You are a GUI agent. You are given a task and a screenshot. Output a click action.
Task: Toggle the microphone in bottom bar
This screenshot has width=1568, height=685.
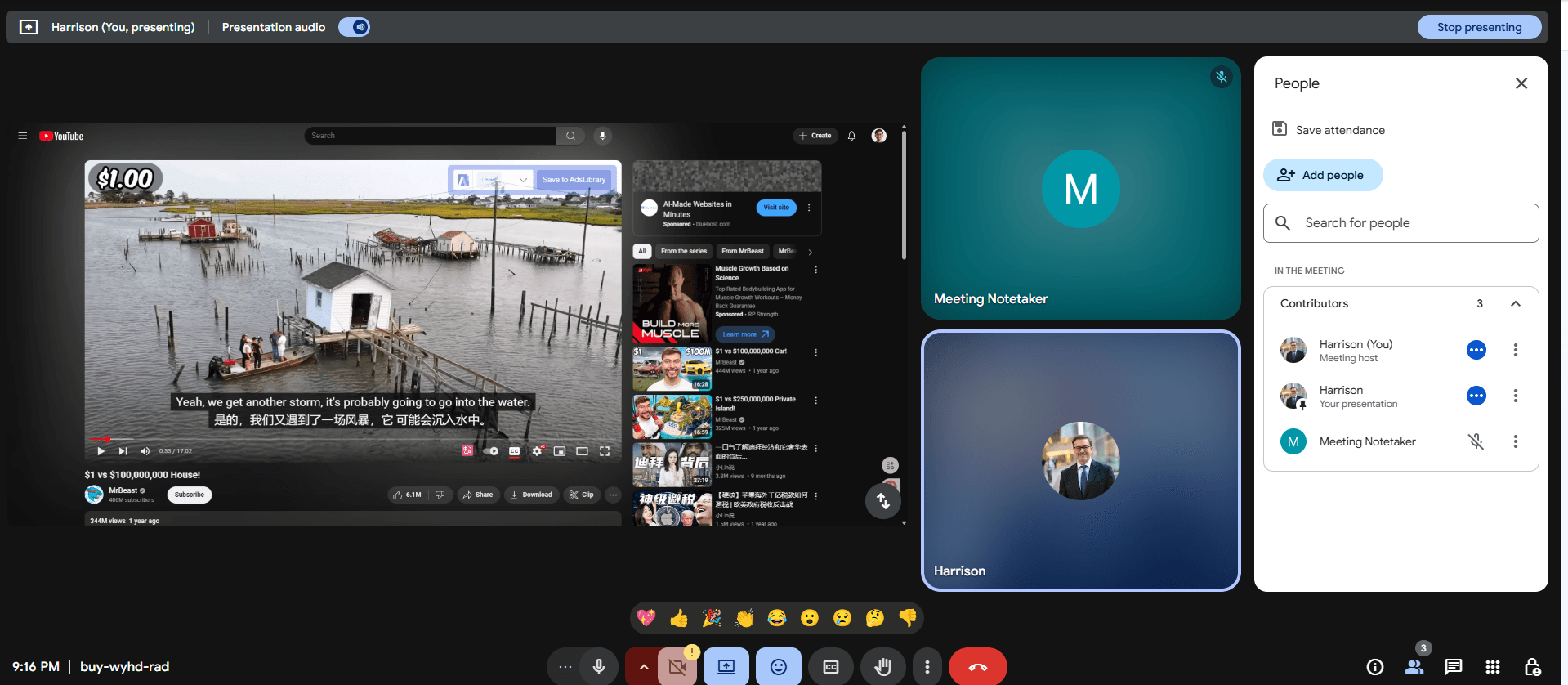599,667
